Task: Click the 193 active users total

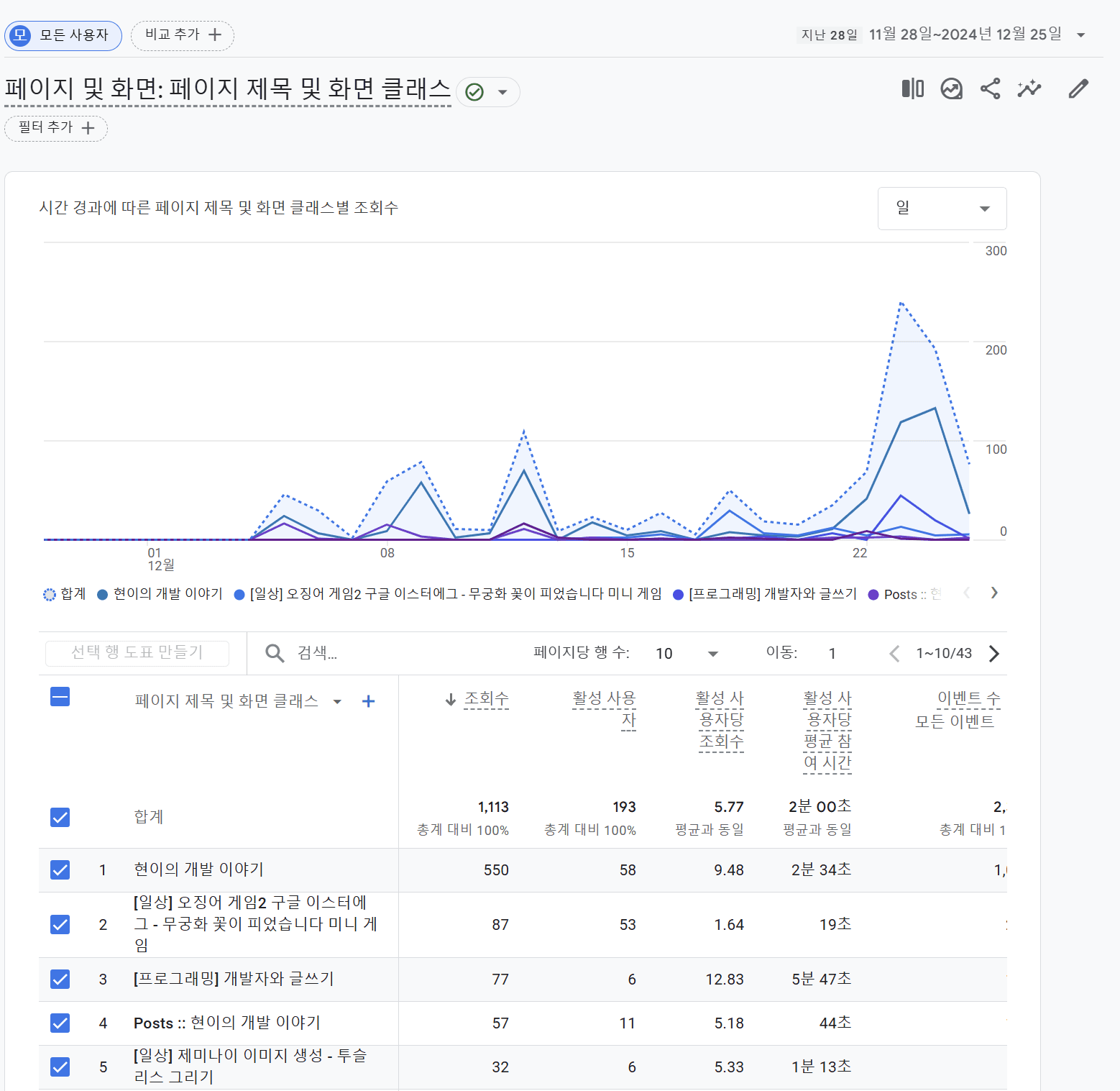Action: click(x=624, y=808)
